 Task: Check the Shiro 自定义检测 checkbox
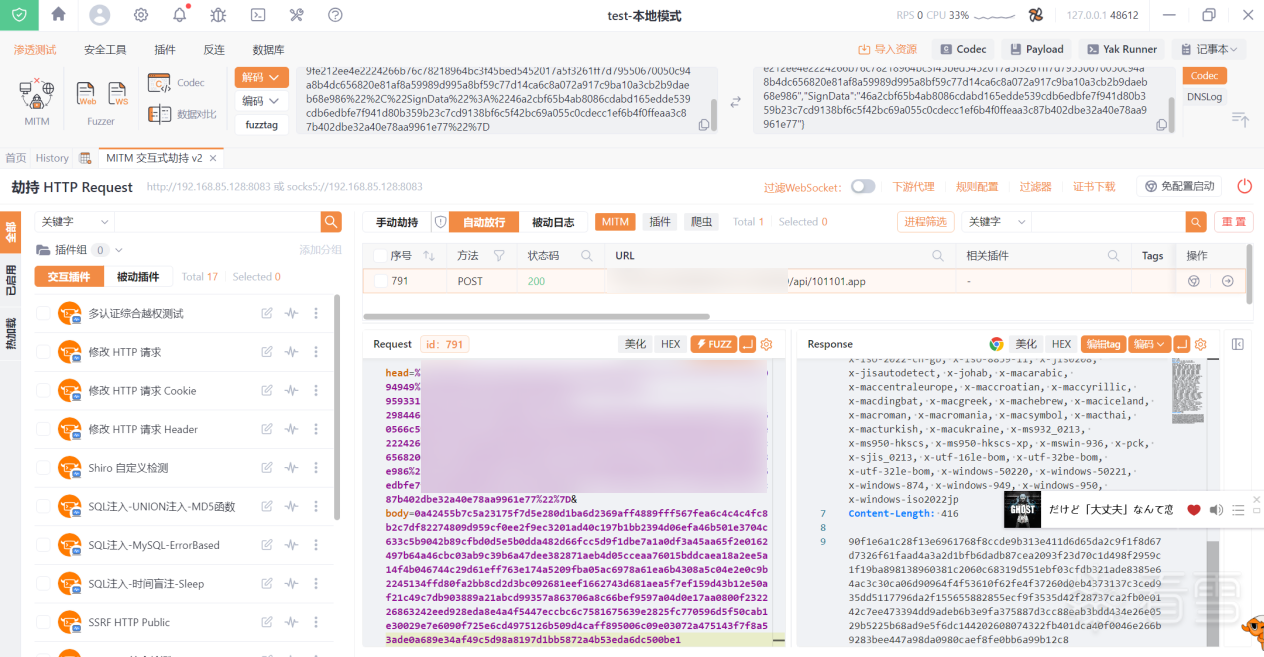[x=42, y=468]
